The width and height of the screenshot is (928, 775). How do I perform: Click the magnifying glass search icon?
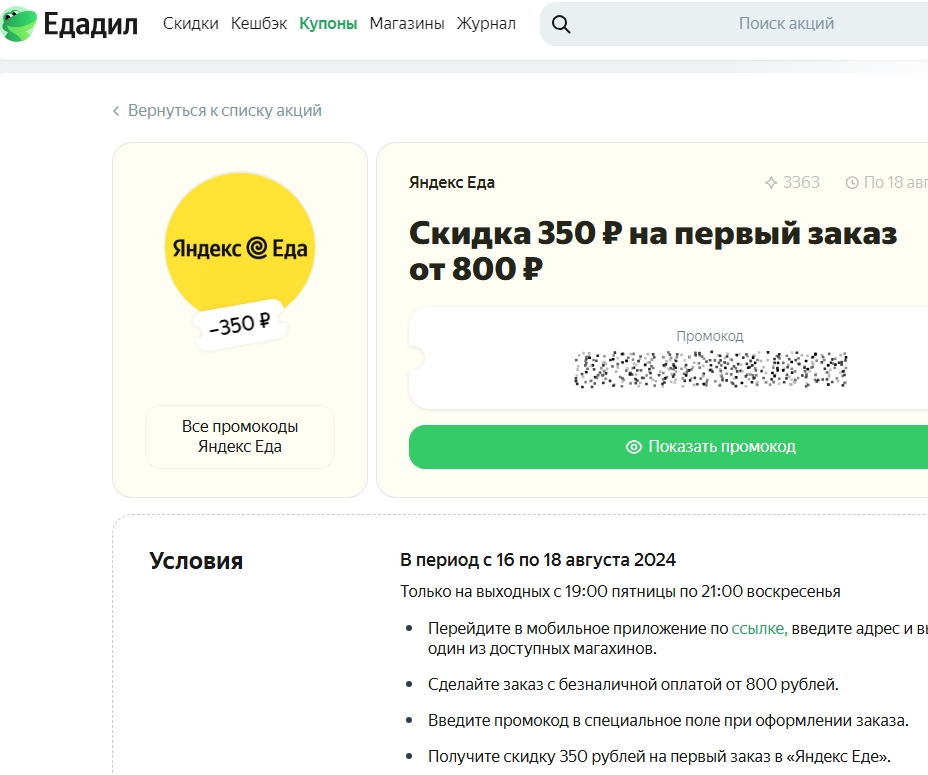click(x=560, y=24)
